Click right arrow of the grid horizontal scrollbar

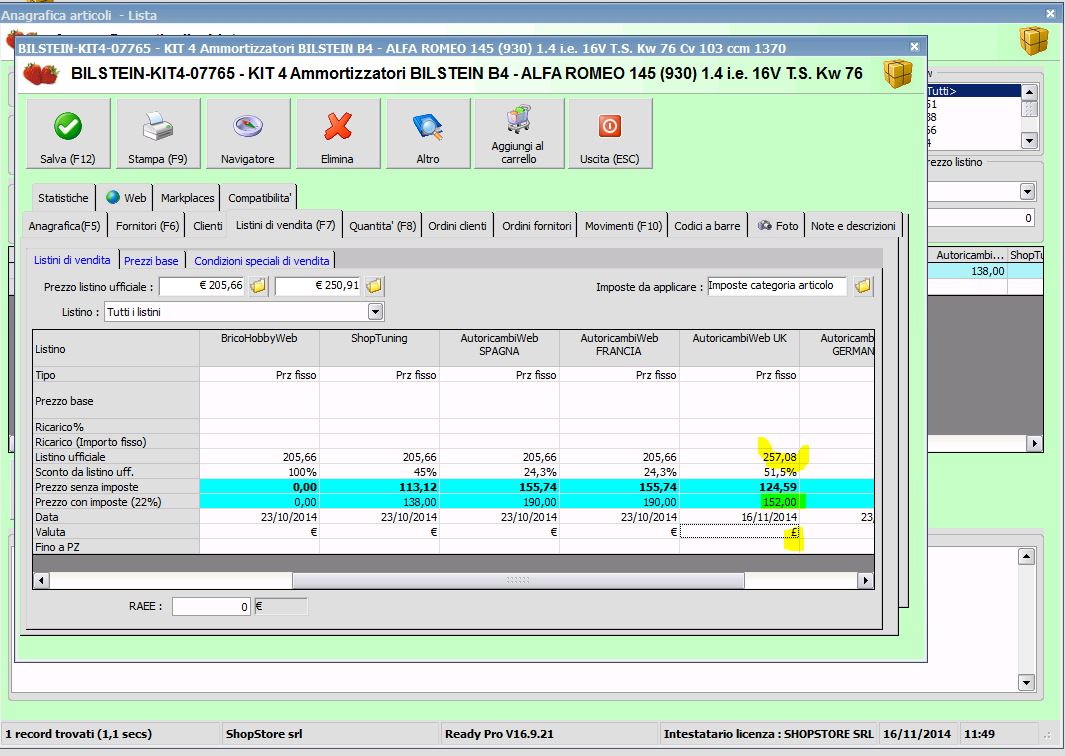point(865,580)
